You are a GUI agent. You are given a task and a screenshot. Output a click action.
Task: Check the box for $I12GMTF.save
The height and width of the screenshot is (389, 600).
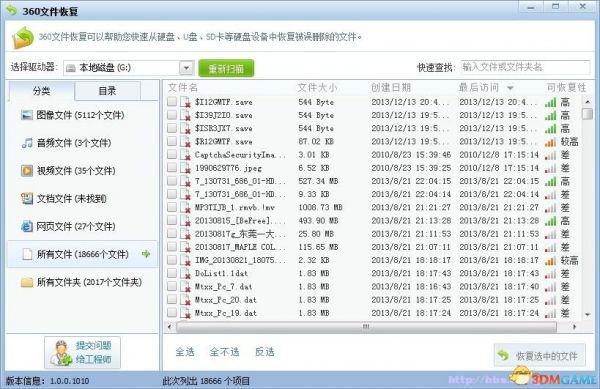click(x=172, y=102)
